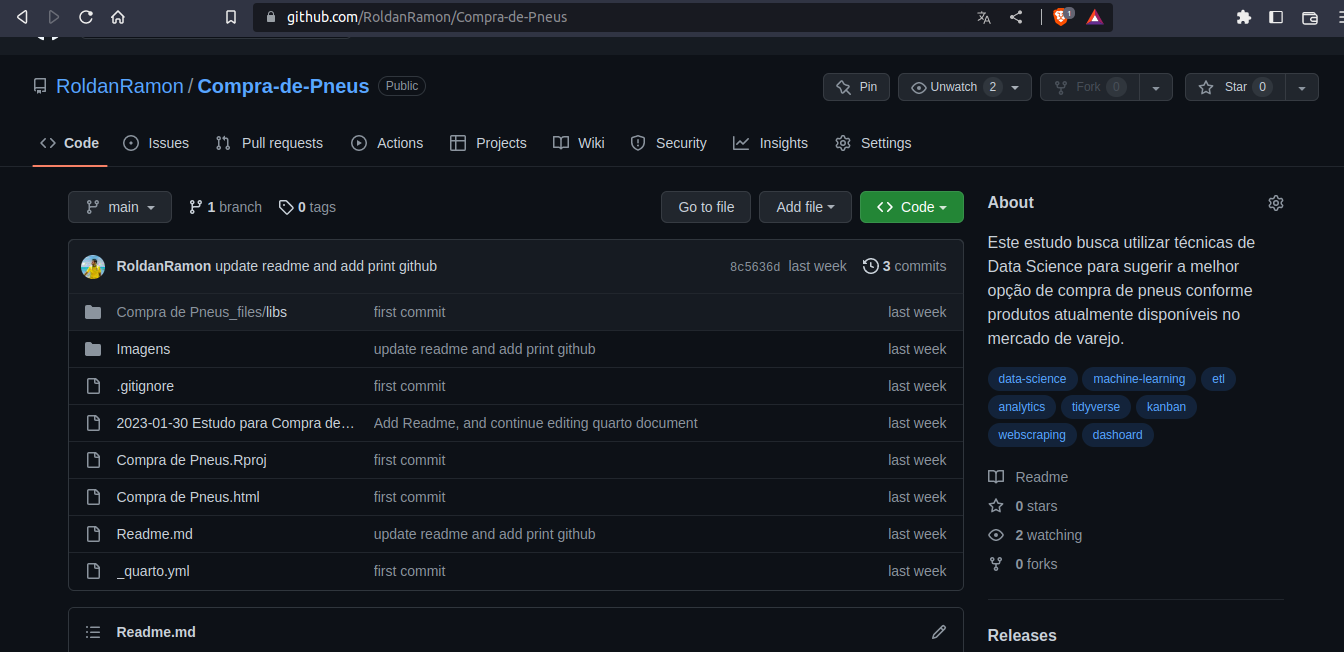Open the Add file dropdown
This screenshot has height=652, width=1344.
pos(805,207)
